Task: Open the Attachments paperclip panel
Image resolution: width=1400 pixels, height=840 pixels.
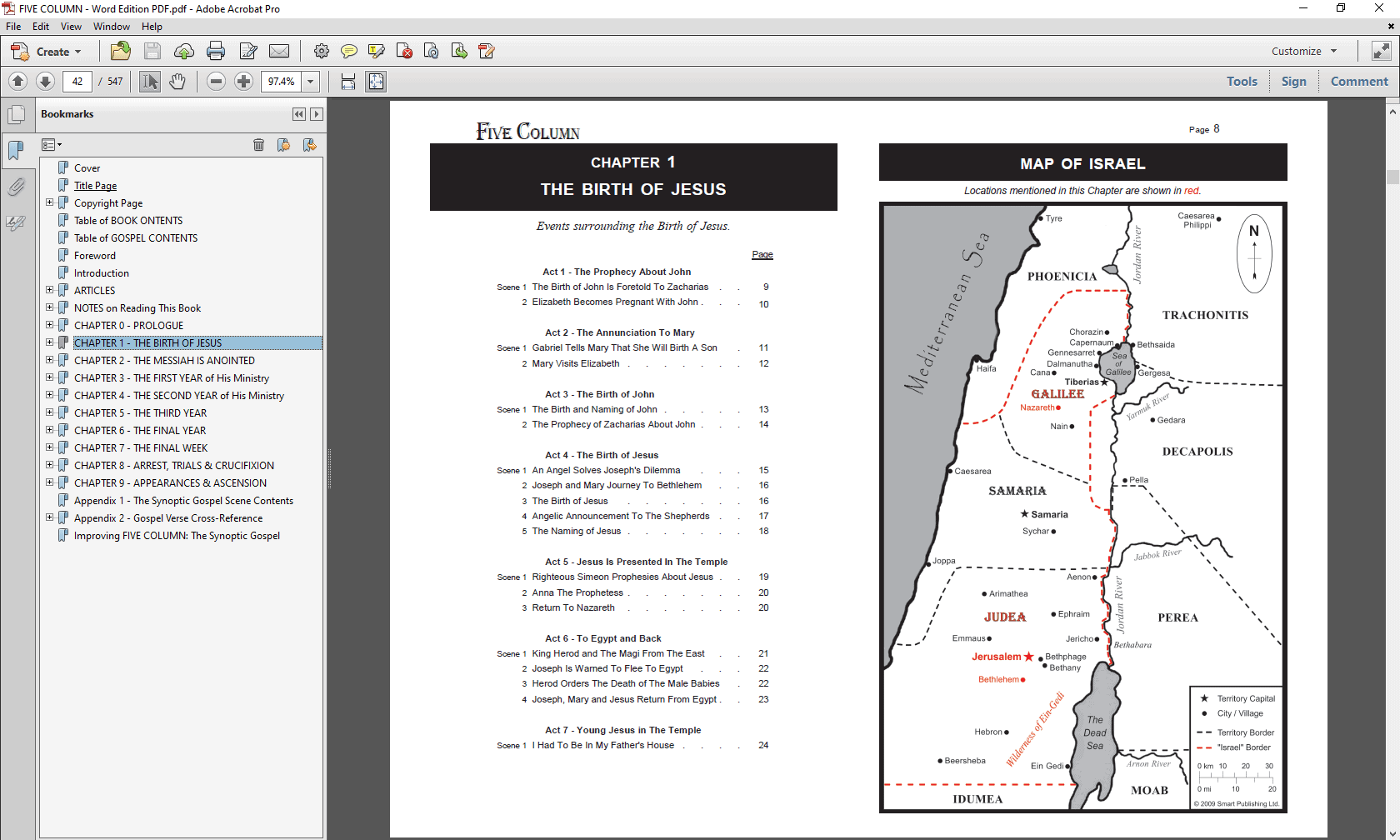Action: [x=16, y=187]
